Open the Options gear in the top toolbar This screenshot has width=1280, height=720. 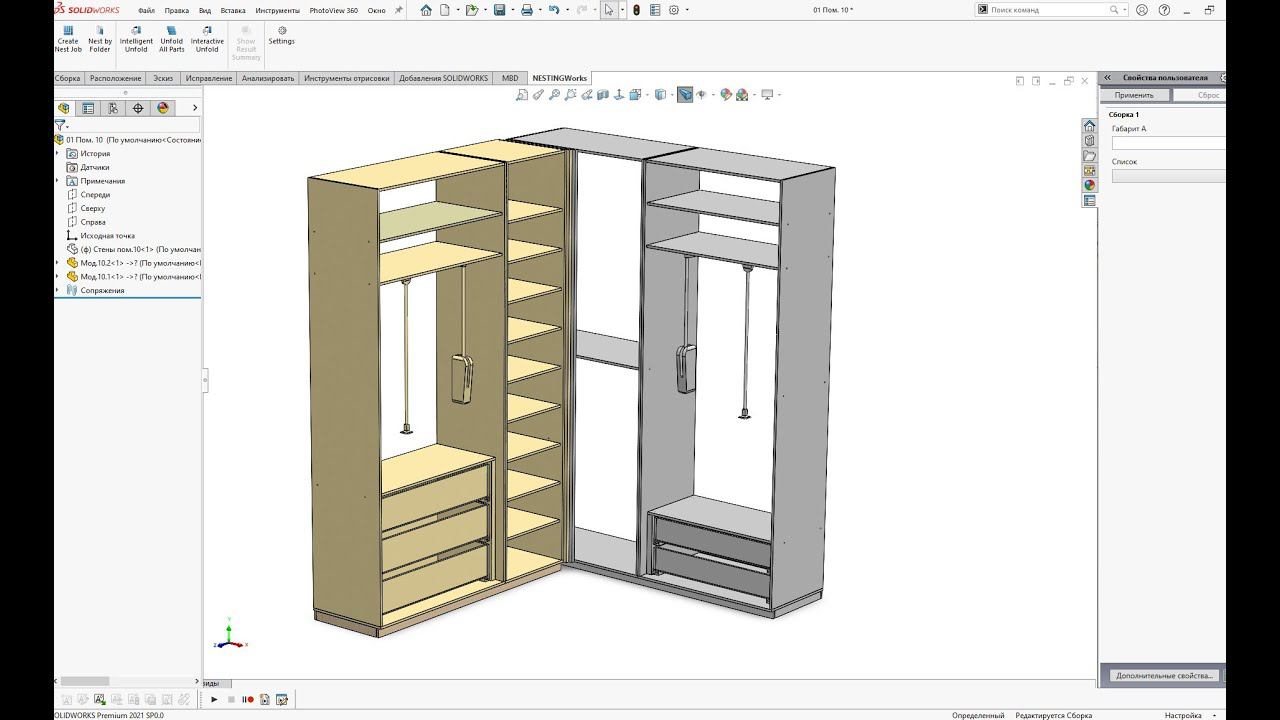[674, 10]
